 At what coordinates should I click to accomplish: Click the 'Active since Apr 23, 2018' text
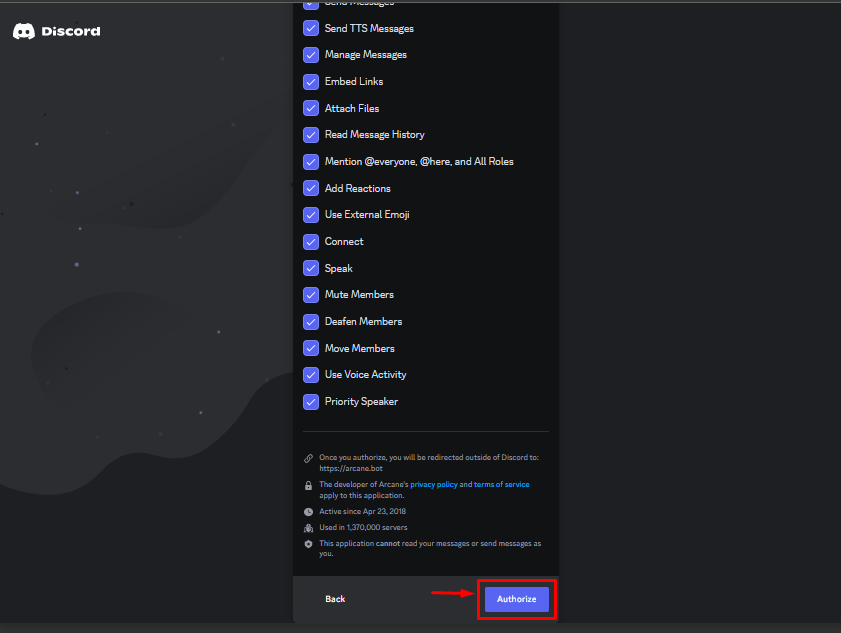click(x=363, y=511)
